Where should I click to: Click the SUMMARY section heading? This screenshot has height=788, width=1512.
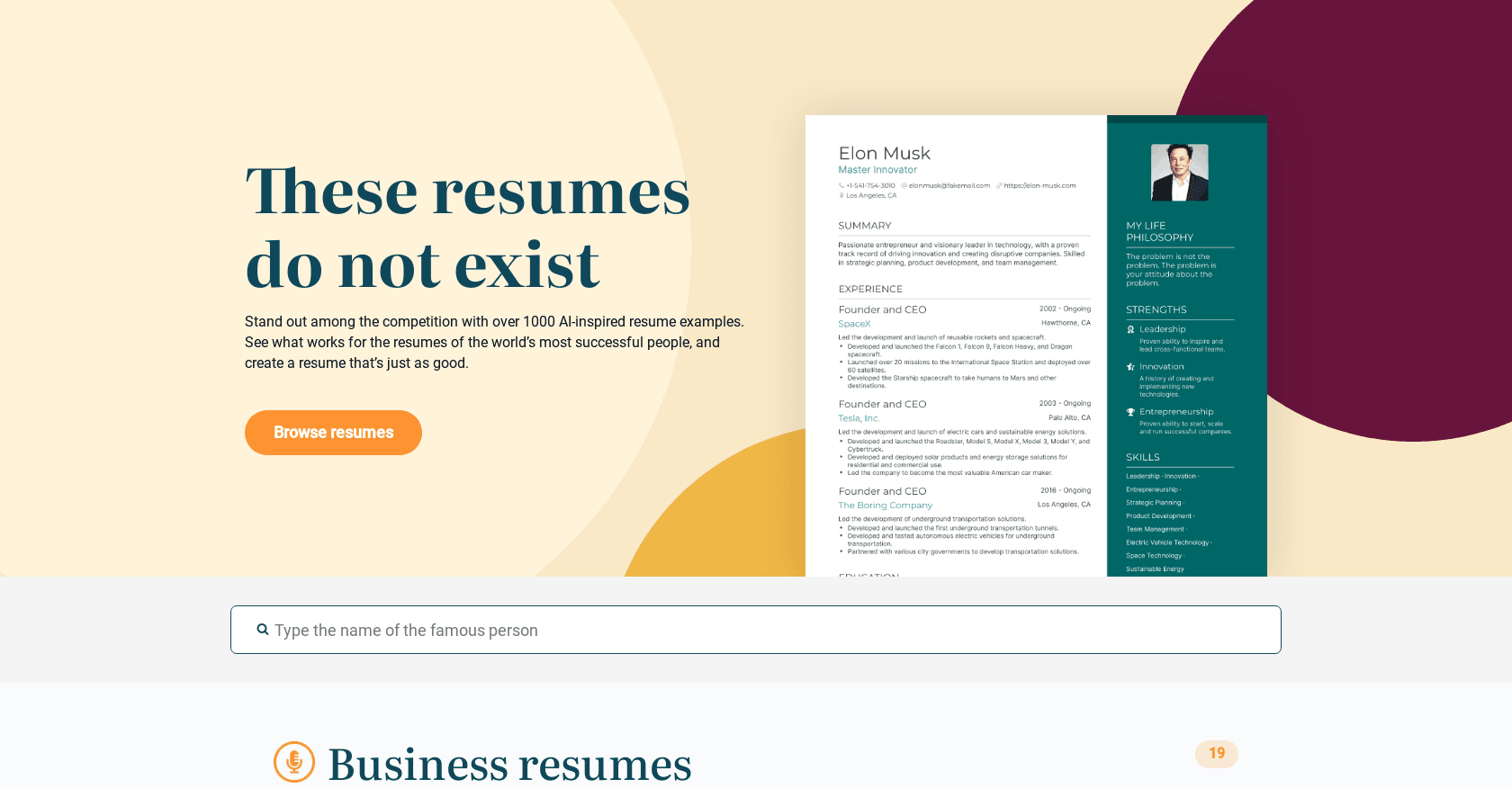[x=865, y=226]
